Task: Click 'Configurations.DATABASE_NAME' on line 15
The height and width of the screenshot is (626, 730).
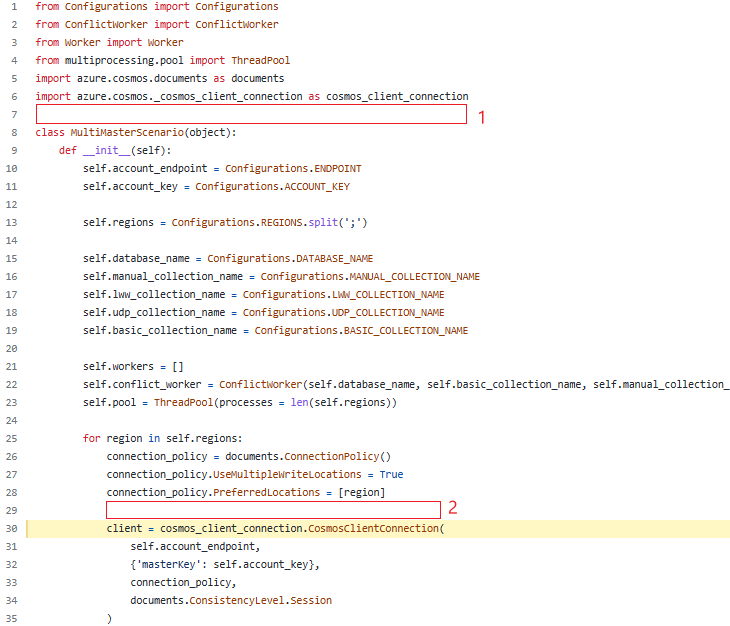Action: [x=290, y=258]
